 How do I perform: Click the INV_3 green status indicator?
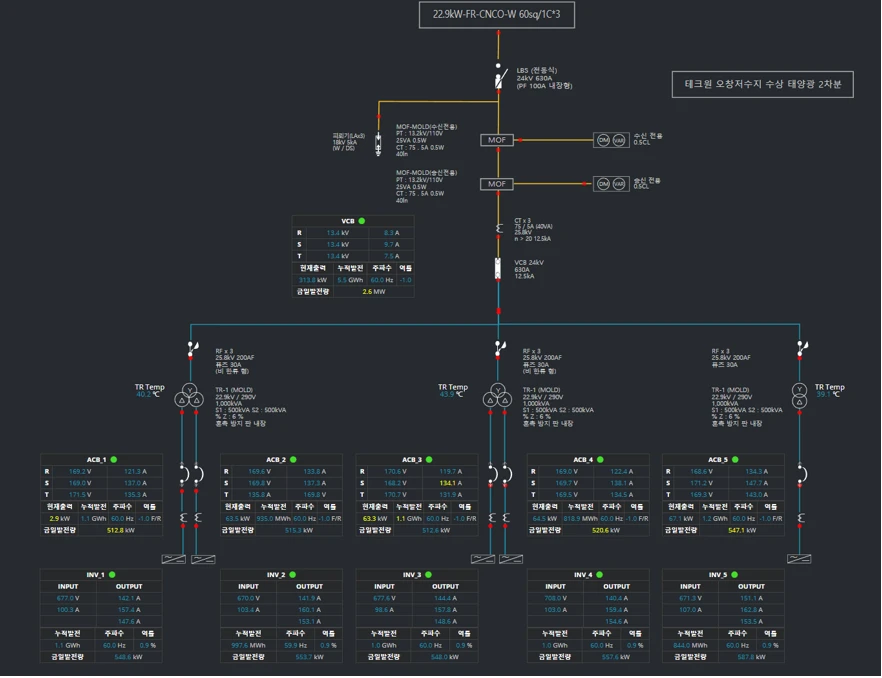click(429, 574)
